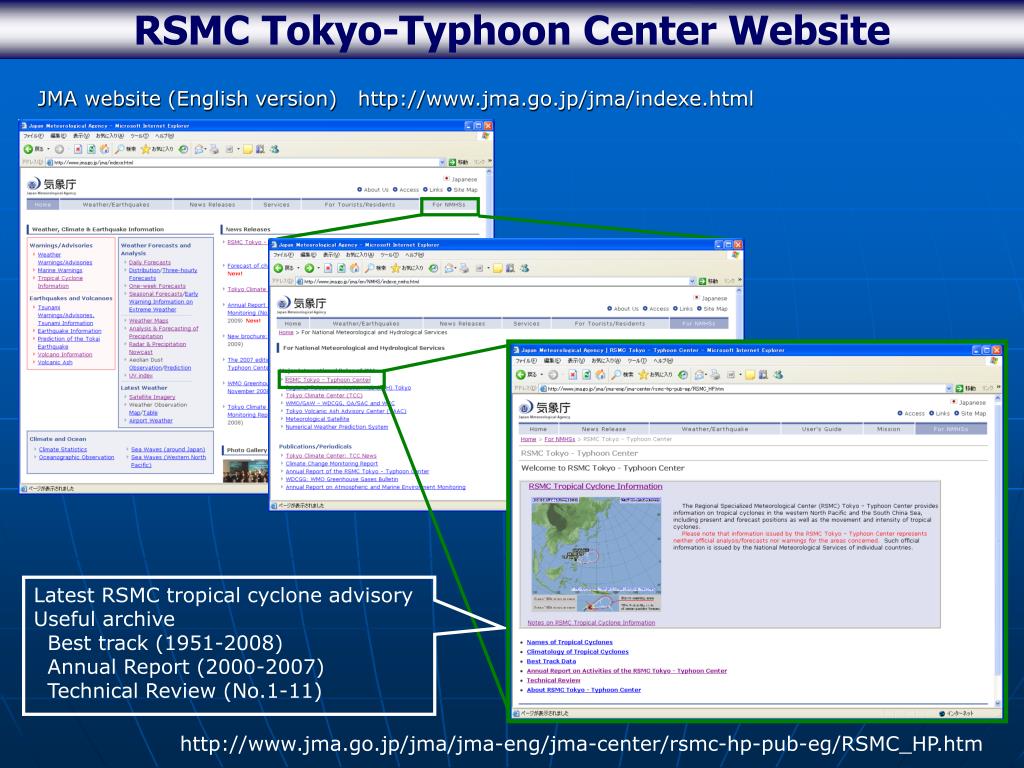Image resolution: width=1024 pixels, height=768 pixels.
Task: Open About RSMC Tokyo - Typhoon Center link
Action: pos(584,690)
